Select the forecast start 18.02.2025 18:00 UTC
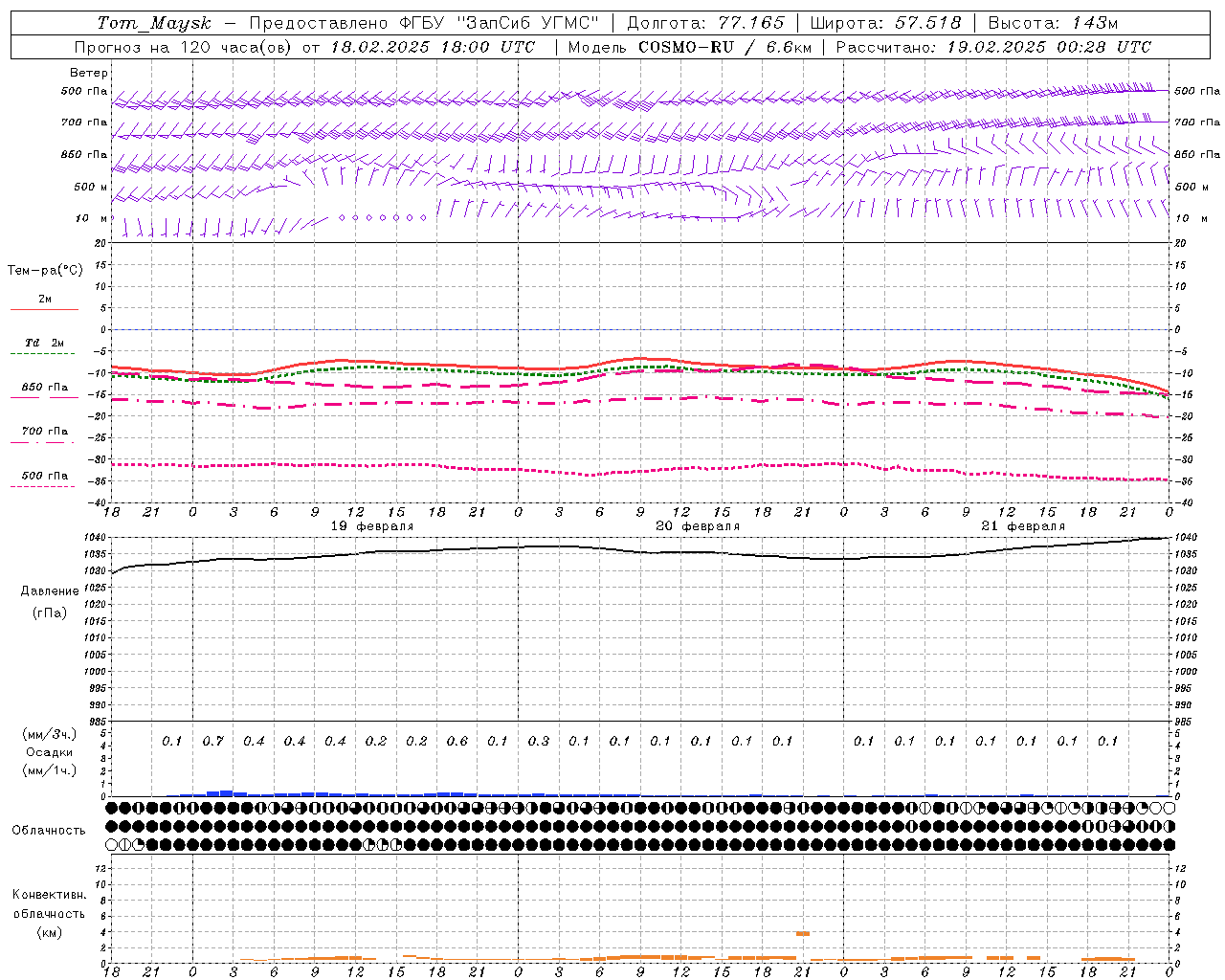Screen dimensions: 1225x980 (433, 47)
